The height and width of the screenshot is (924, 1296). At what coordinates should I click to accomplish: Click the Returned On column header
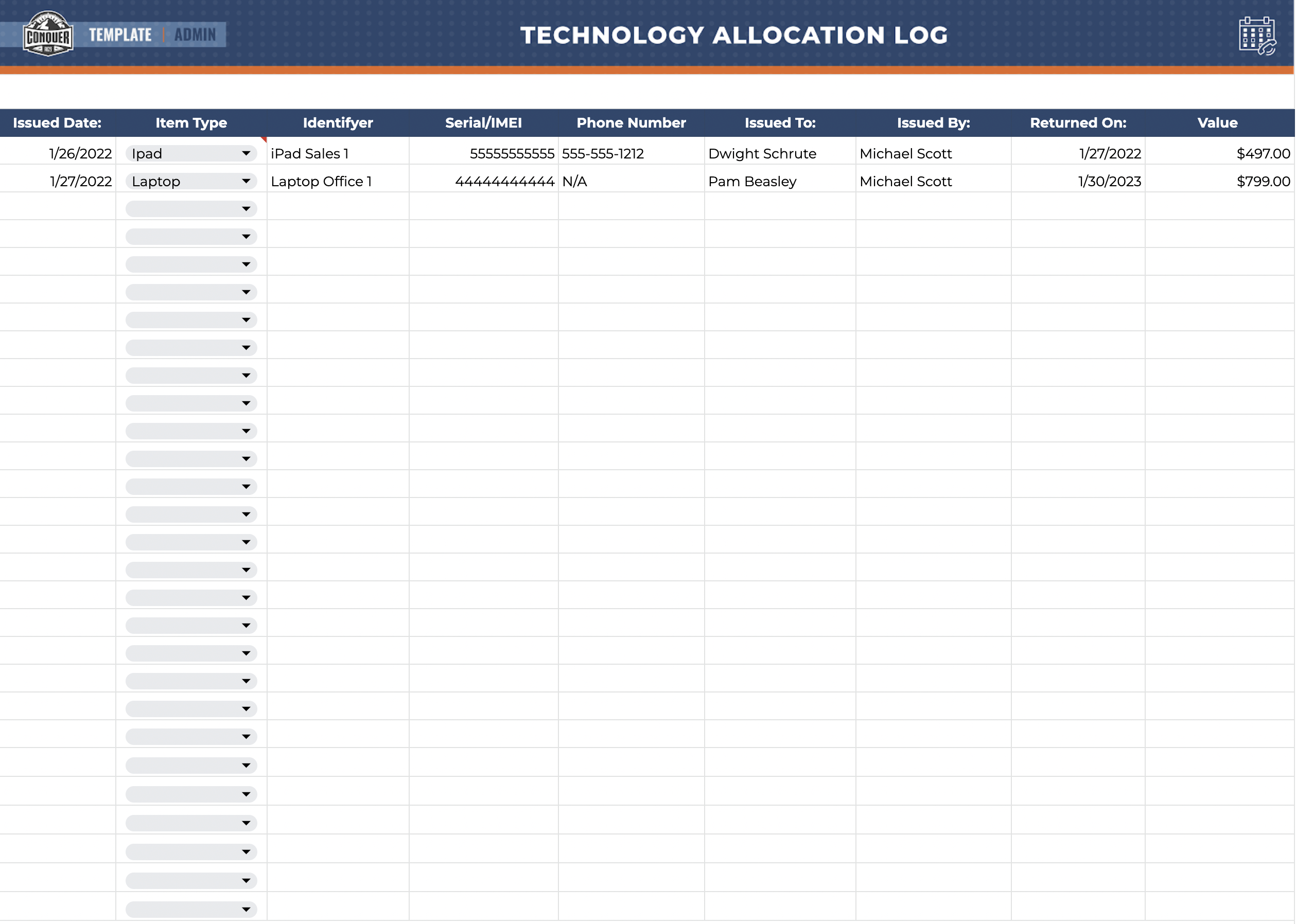point(1078,123)
